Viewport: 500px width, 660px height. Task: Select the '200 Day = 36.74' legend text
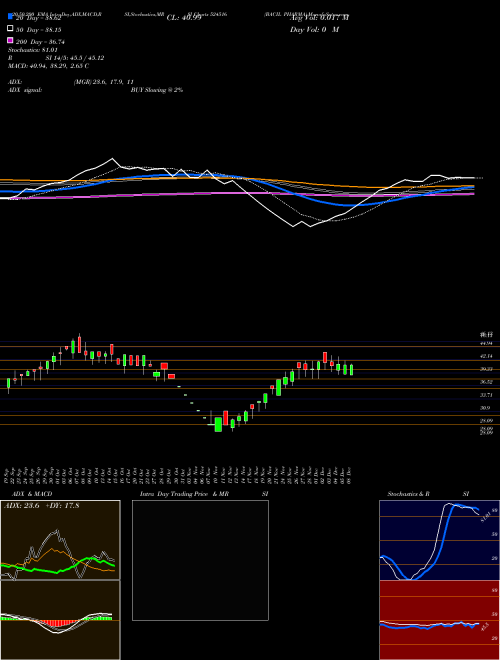40,42
